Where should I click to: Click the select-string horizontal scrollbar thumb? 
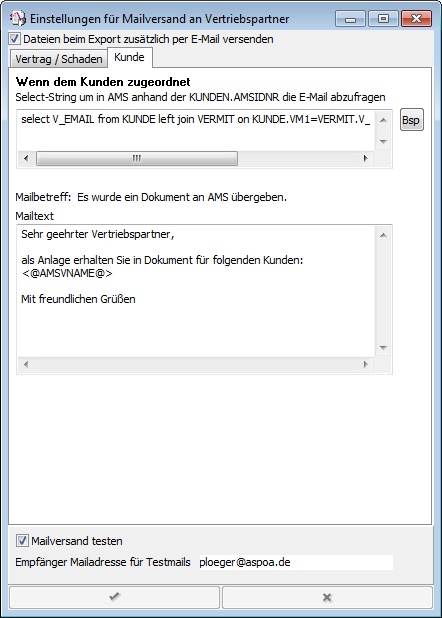(137, 158)
